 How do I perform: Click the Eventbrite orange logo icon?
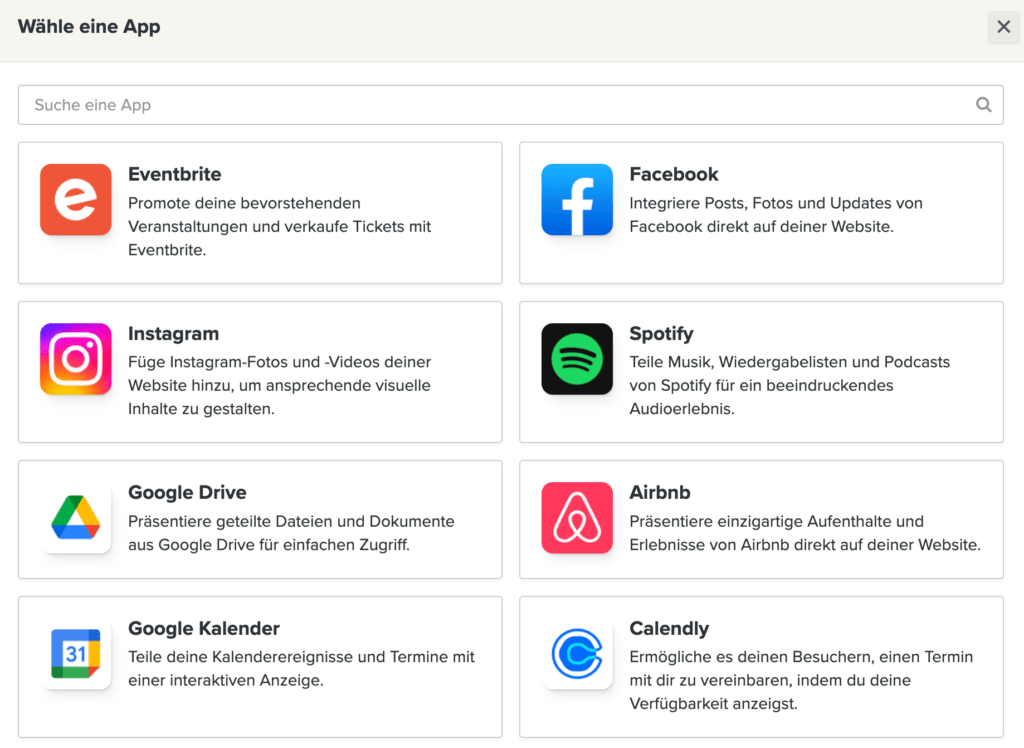[76, 199]
